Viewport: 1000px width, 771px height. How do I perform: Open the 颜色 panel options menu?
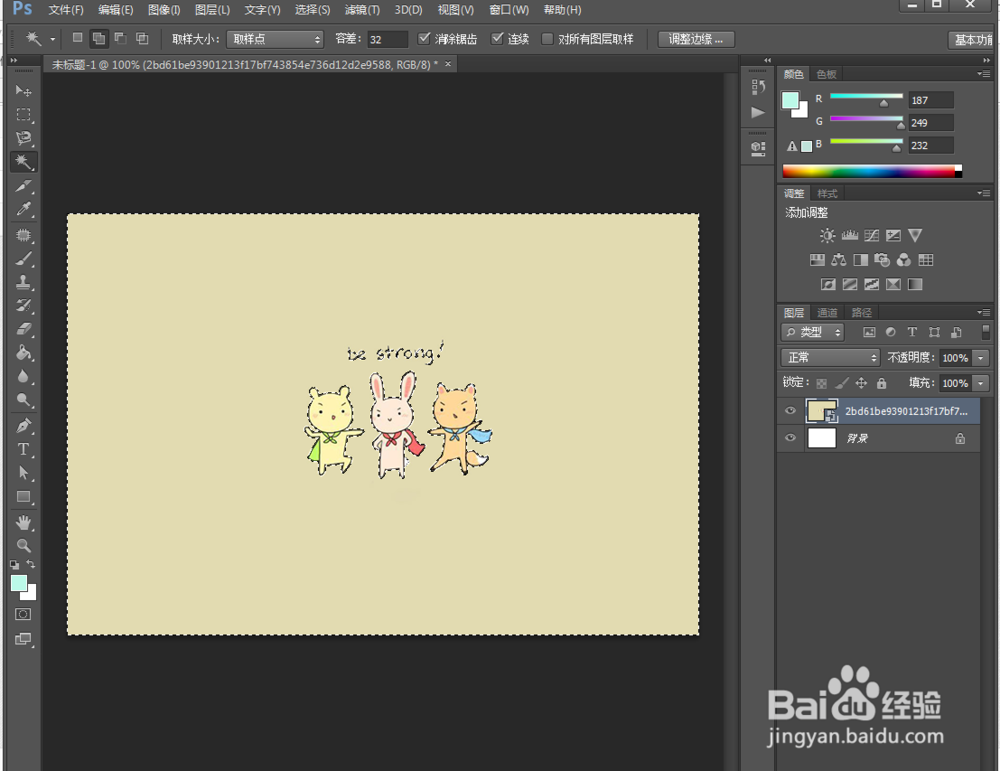[983, 74]
